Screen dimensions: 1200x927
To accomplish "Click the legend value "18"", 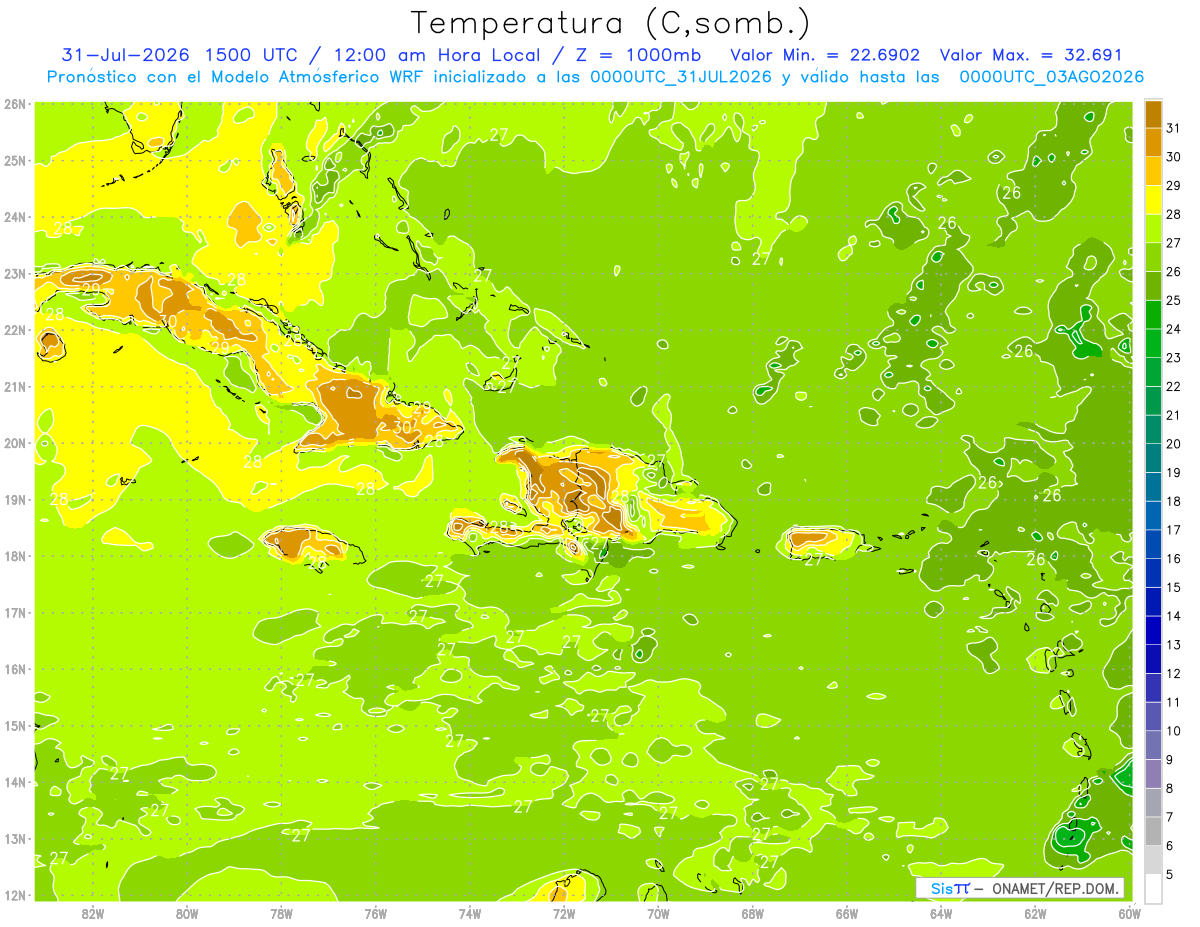I will (1173, 501).
